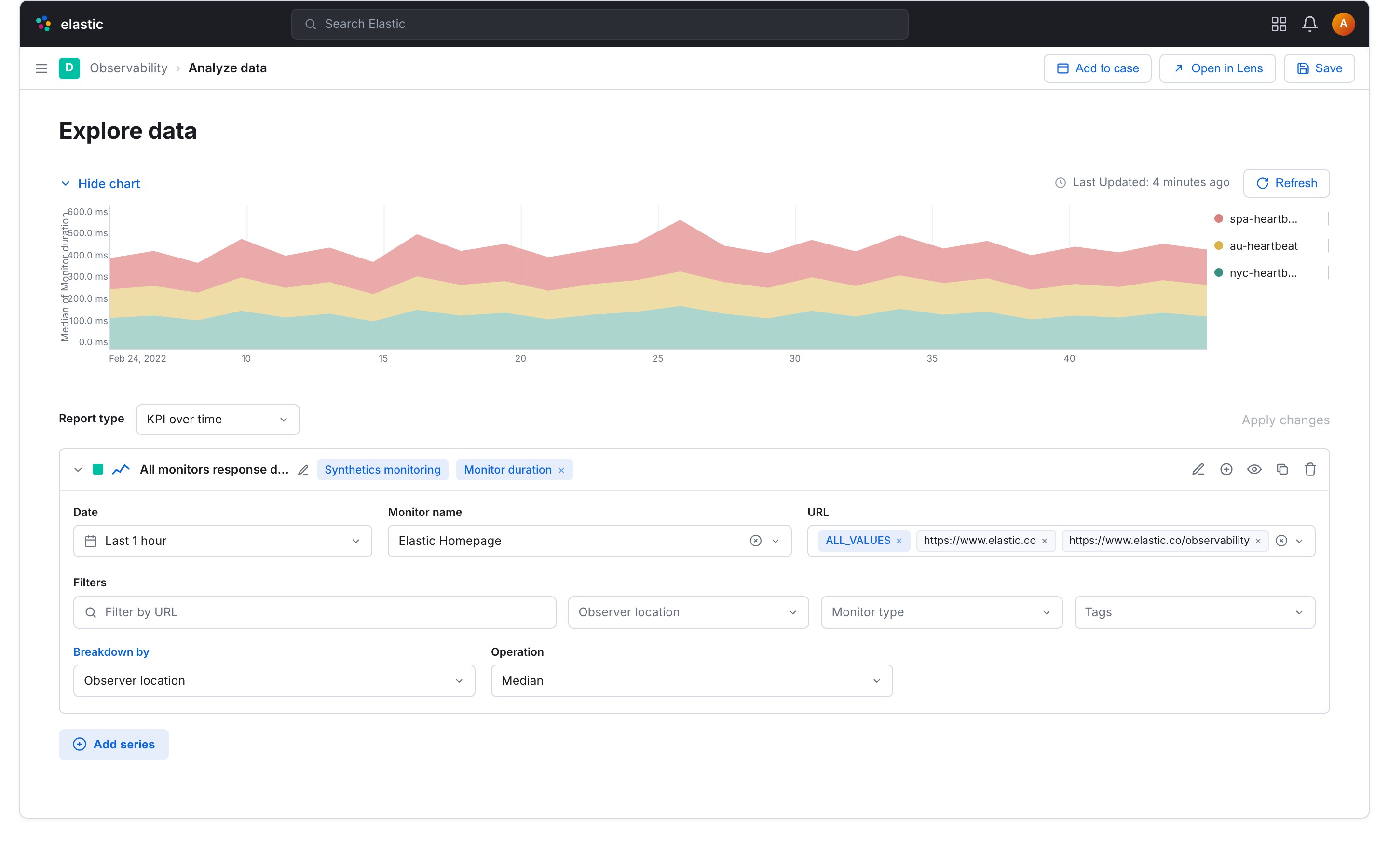Click Apply changes
1389x868 pixels.
click(x=1286, y=420)
